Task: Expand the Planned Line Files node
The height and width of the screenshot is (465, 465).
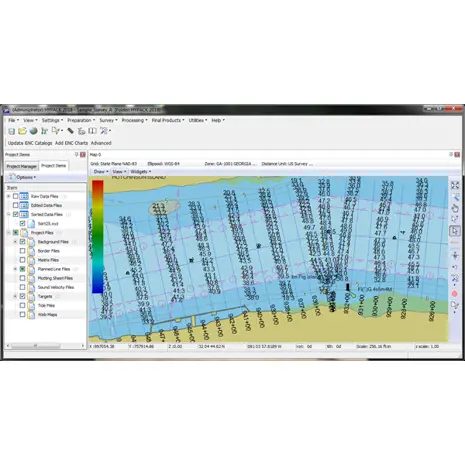Action: point(15,269)
